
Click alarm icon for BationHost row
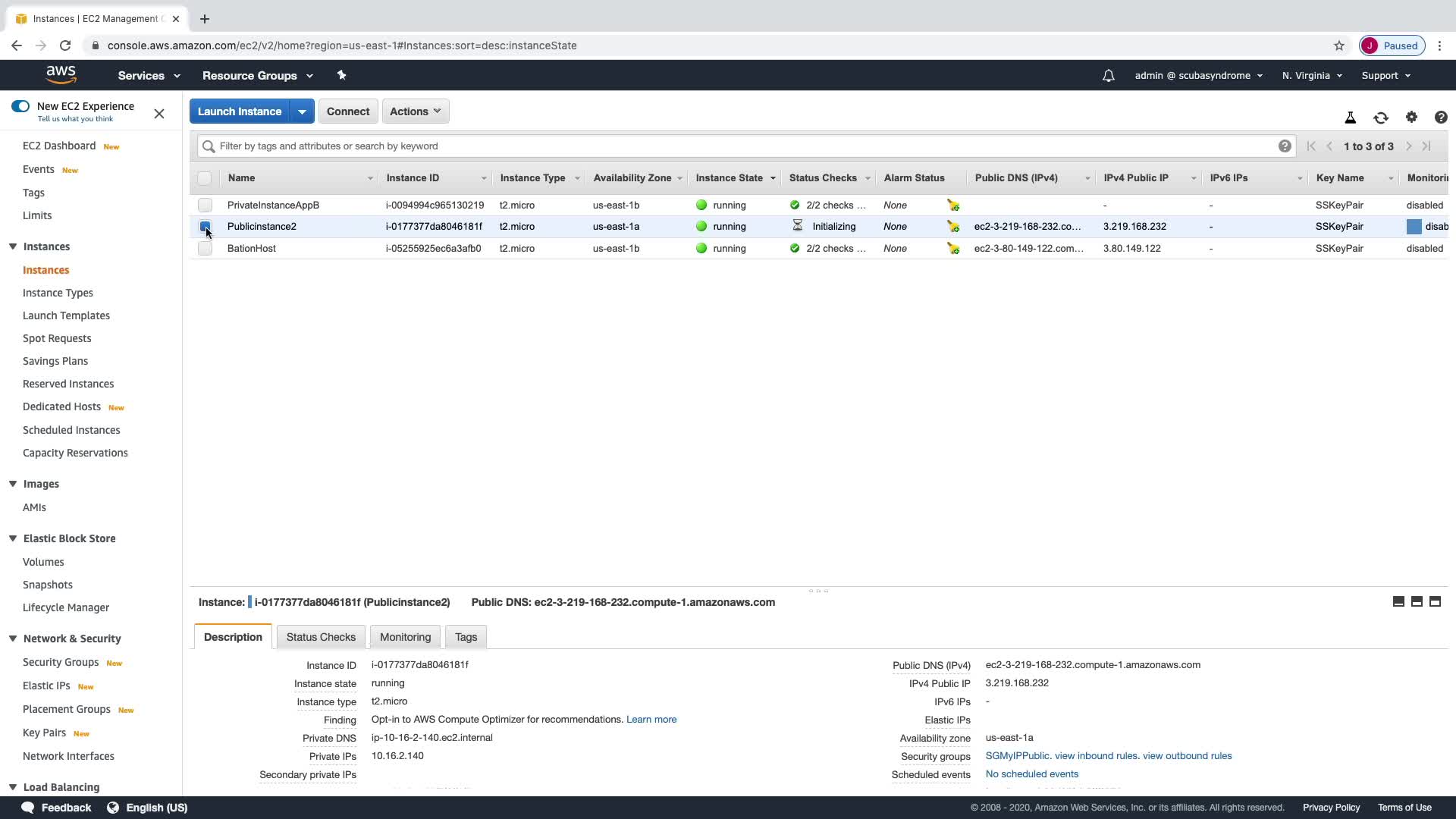953,249
